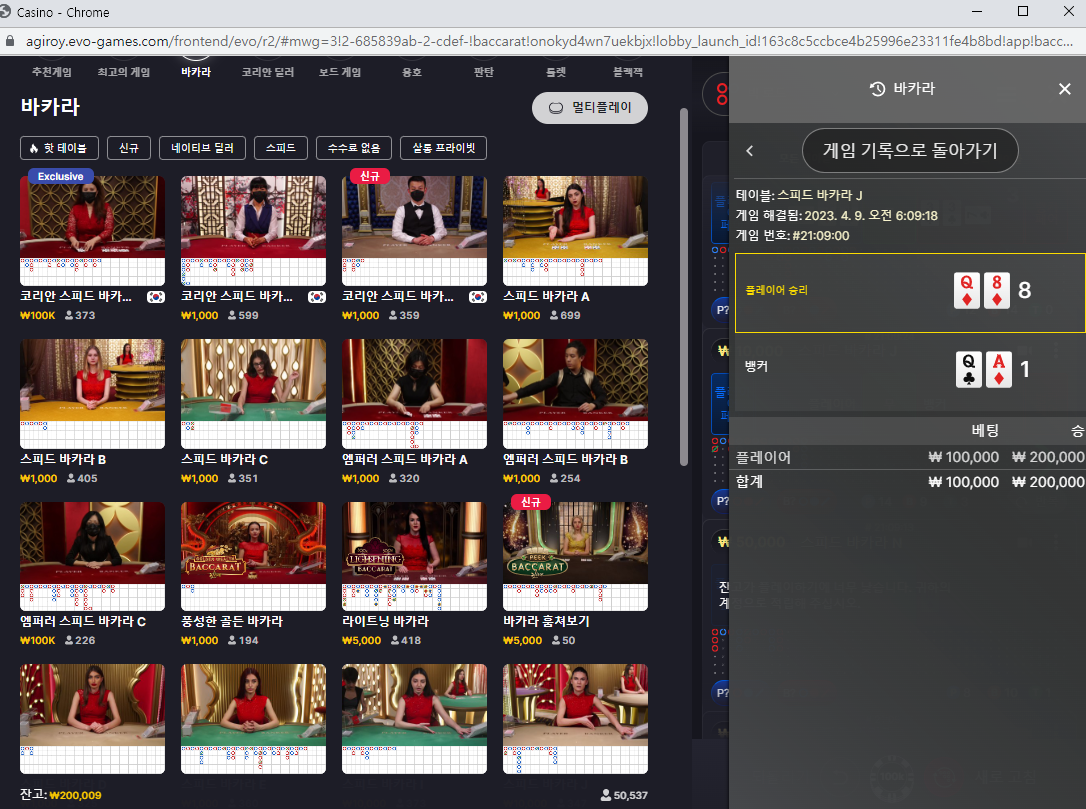This screenshot has width=1086, height=809.
Task: Click player count icon beside 699
Action: click(x=554, y=315)
